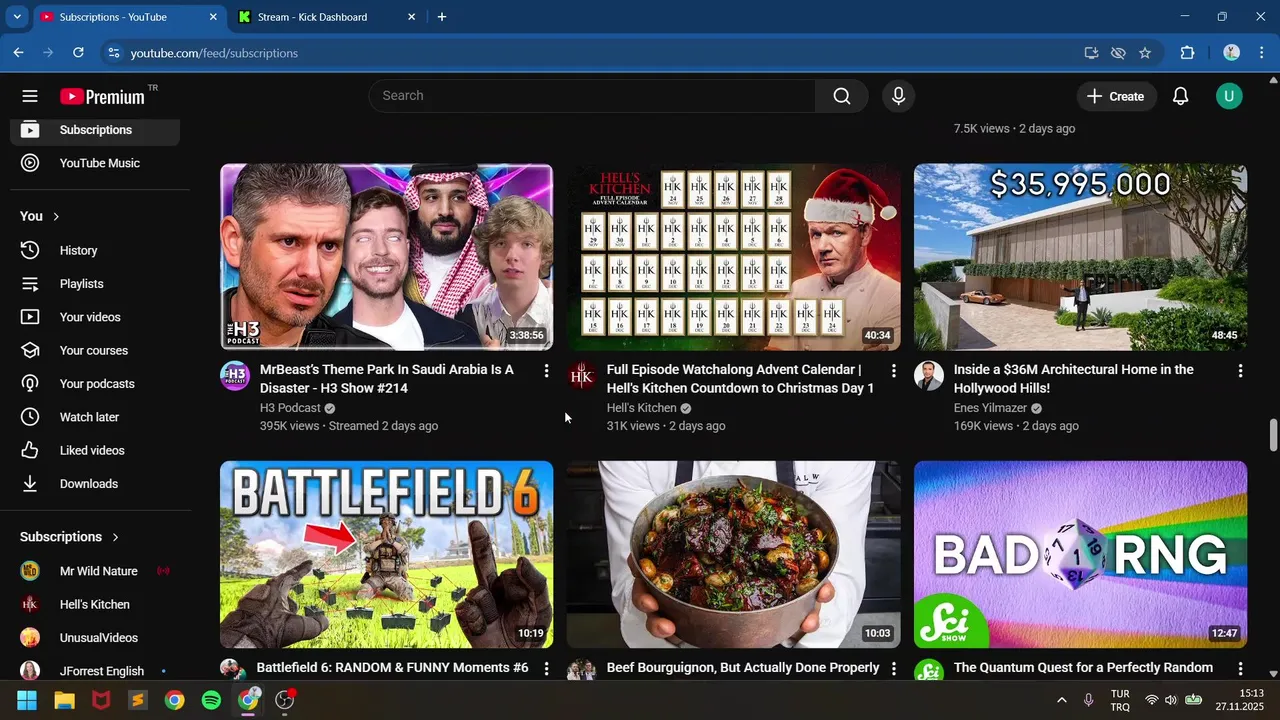Open the Windows Start menu
The width and height of the screenshot is (1280, 720).
[x=27, y=700]
